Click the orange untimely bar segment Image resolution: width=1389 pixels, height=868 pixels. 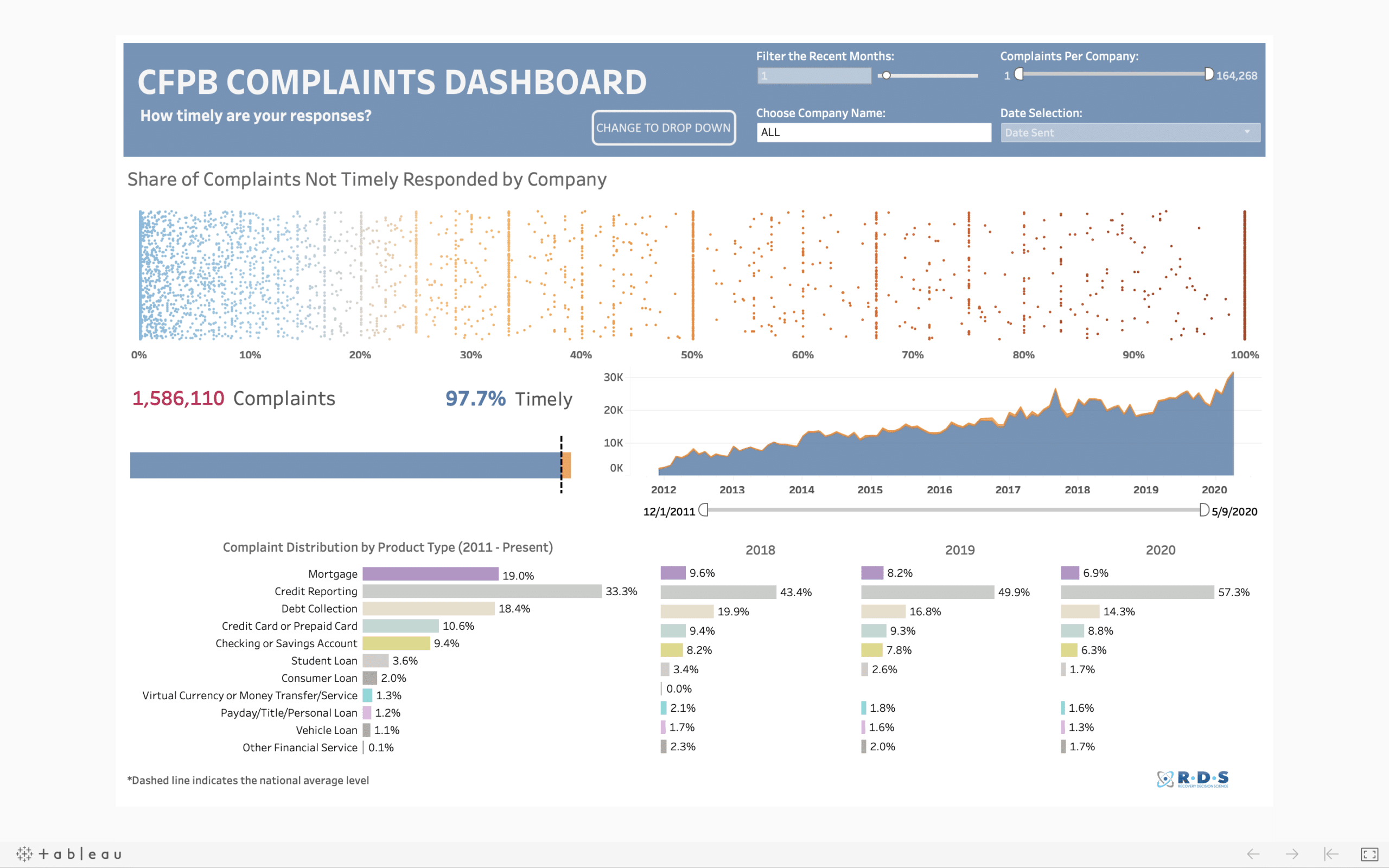click(x=566, y=465)
